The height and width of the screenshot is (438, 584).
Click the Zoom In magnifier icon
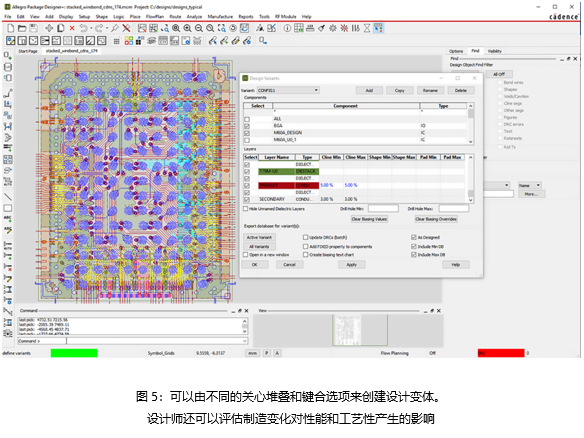pos(187,28)
